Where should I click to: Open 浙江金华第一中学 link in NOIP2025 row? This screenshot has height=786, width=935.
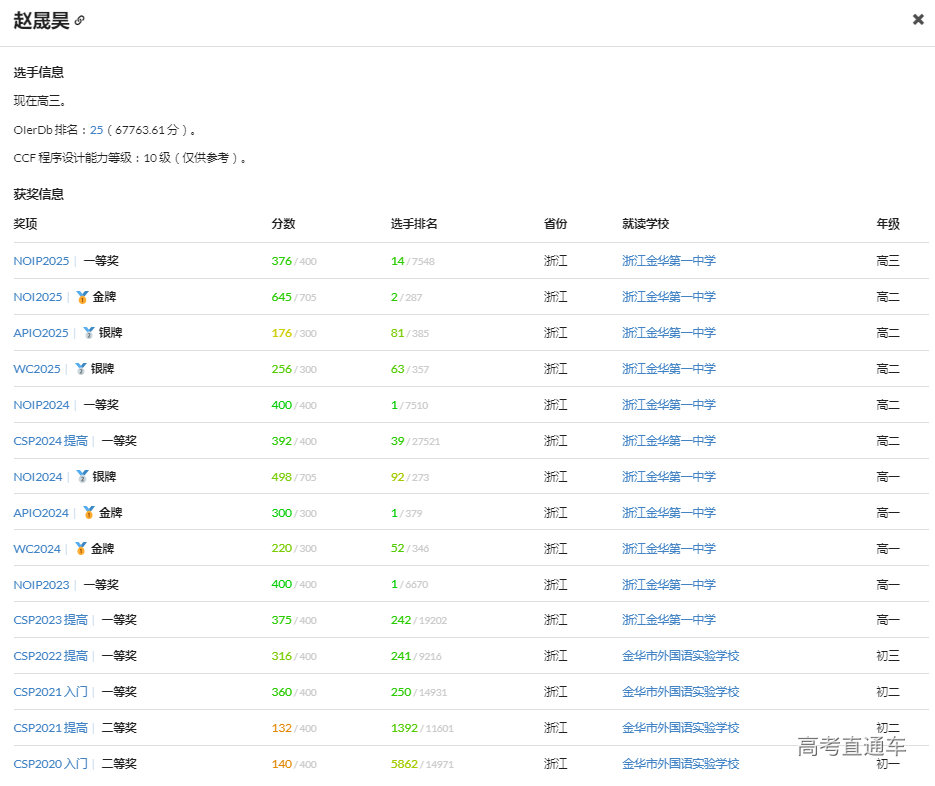pyautogui.click(x=668, y=261)
